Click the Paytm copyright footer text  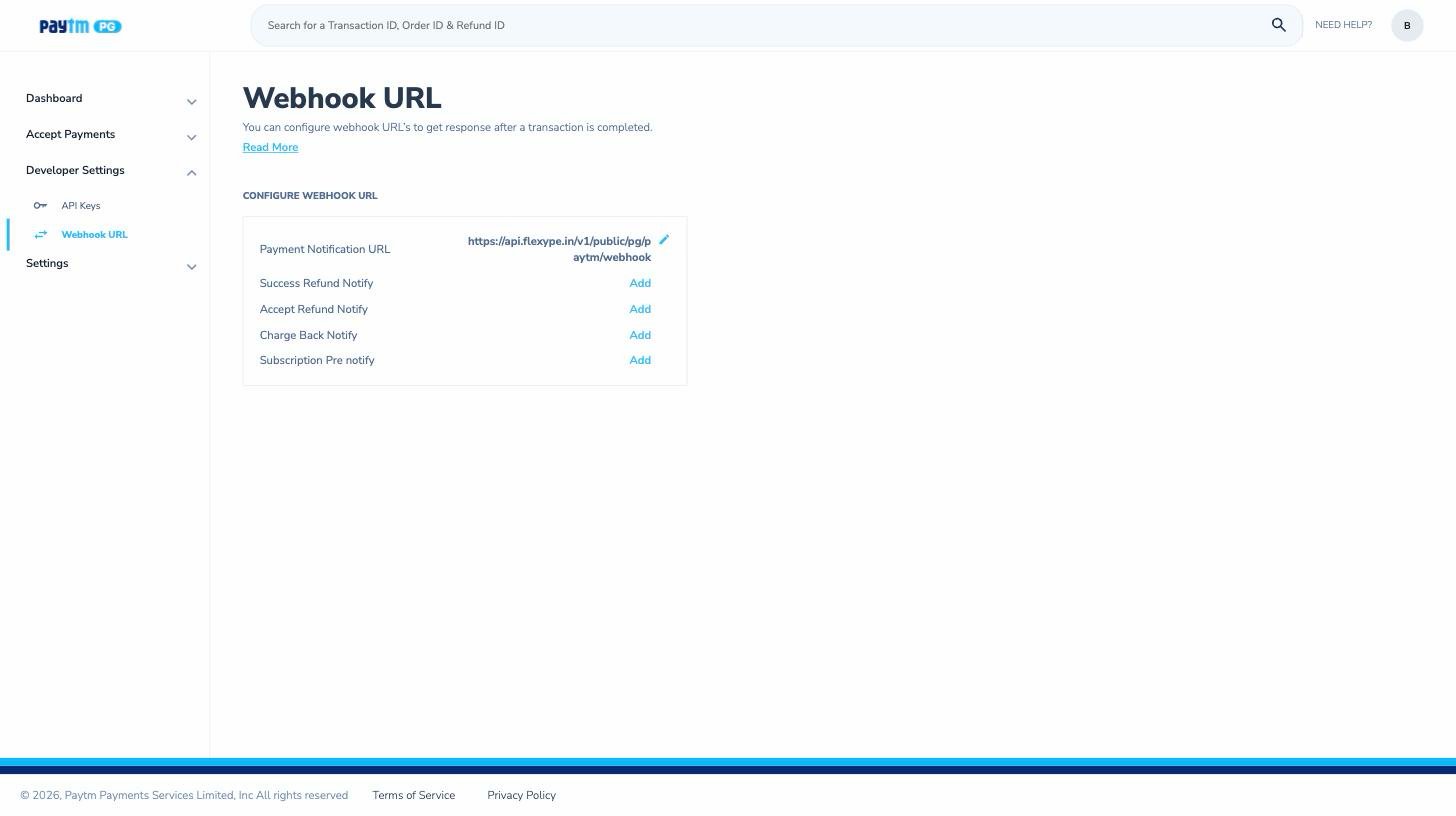point(184,795)
